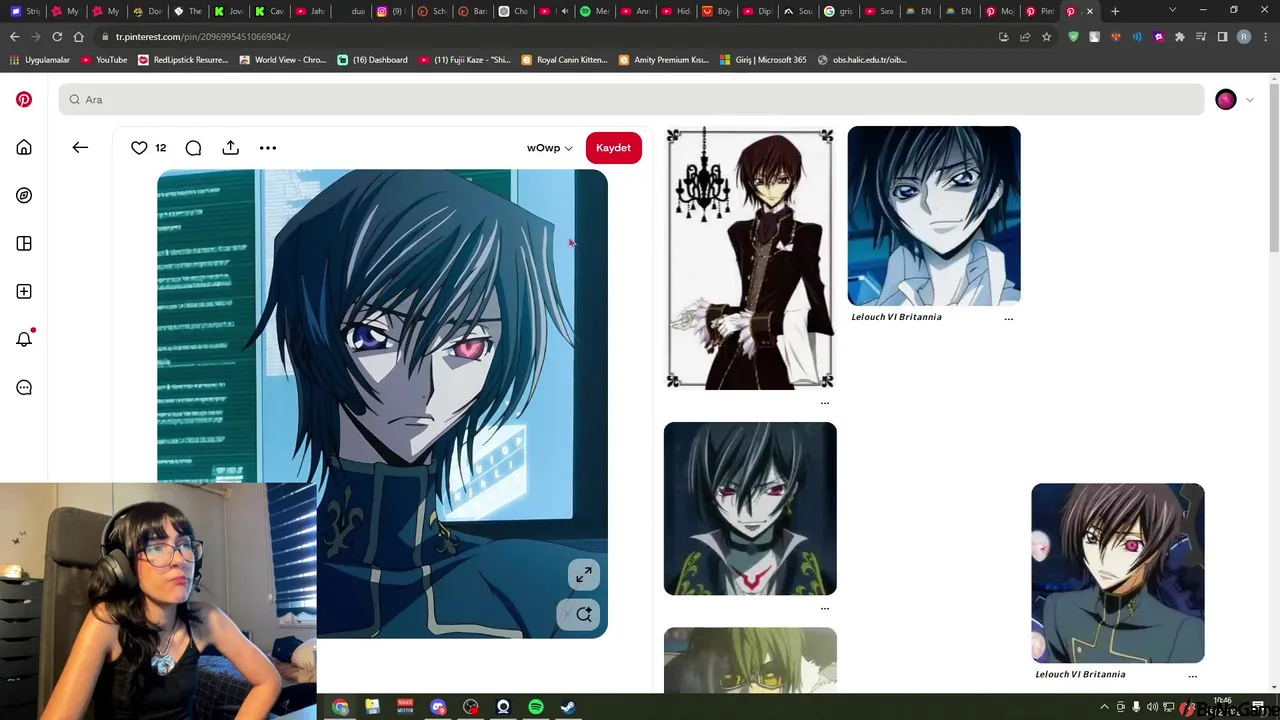1280x720 pixels.
Task: Open the obs.halic.edu.tr bookmark
Action: point(862,60)
